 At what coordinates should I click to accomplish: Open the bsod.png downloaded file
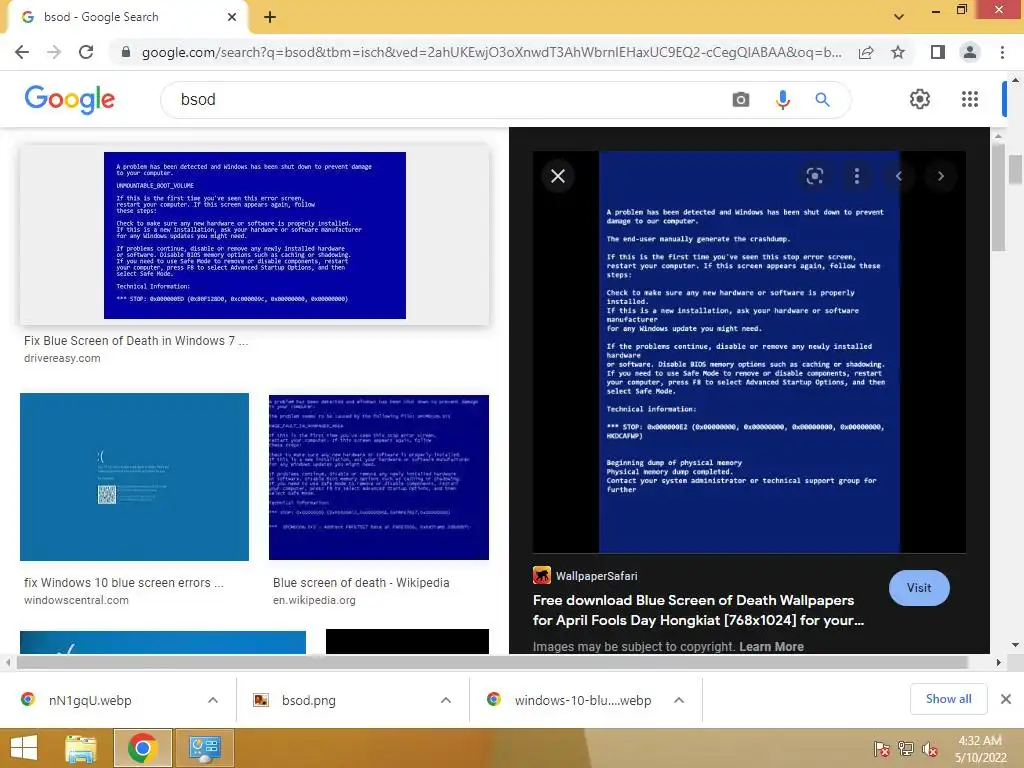308,700
